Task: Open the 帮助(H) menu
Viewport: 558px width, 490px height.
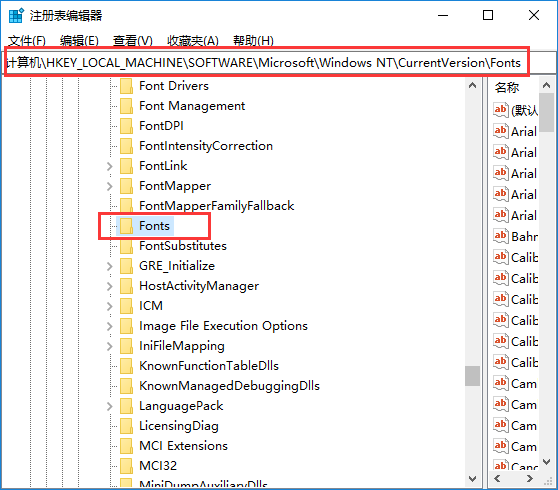Action: coord(253,41)
